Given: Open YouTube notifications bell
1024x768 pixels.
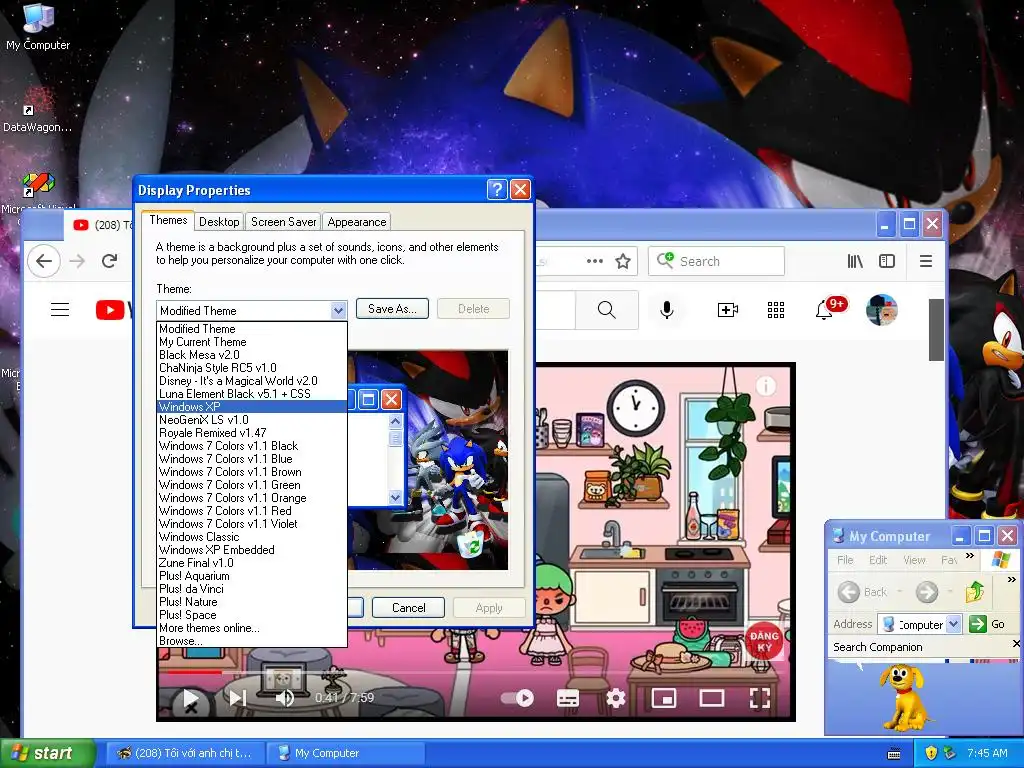Looking at the screenshot, I should [x=825, y=310].
